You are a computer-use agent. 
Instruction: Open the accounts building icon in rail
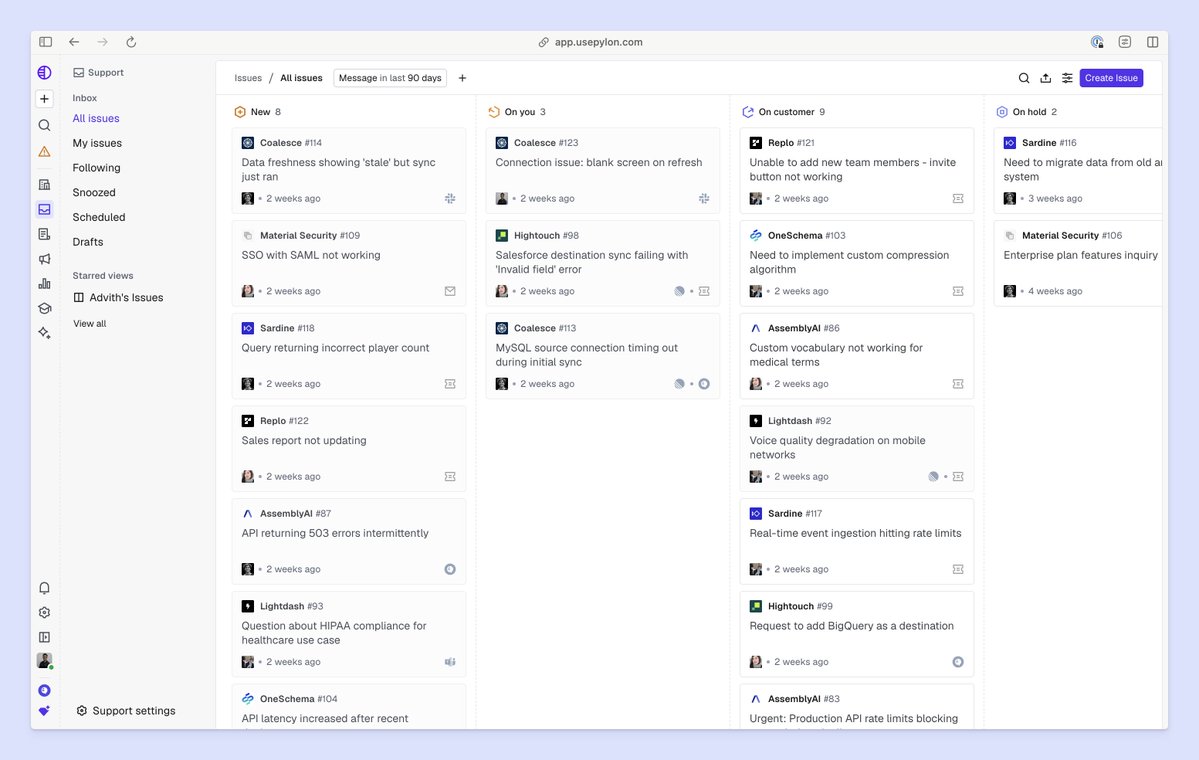(x=44, y=184)
